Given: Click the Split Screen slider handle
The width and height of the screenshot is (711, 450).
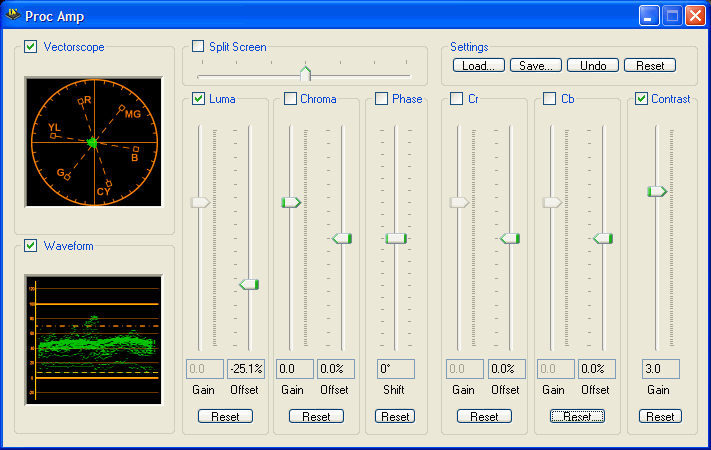Looking at the screenshot, I should (x=306, y=73).
